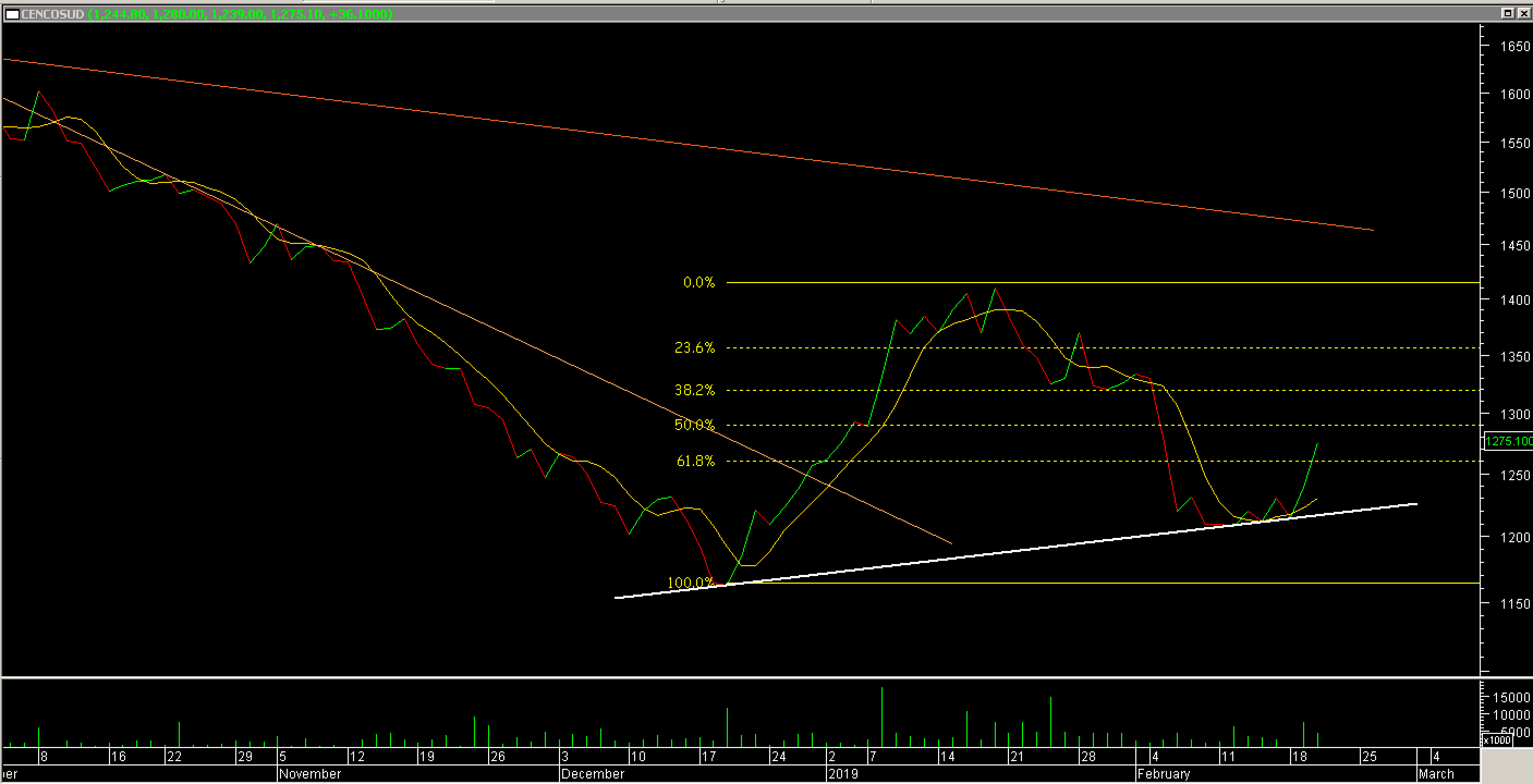Click the 1250 price axis label
Image resolution: width=1533 pixels, height=784 pixels.
tap(1514, 476)
